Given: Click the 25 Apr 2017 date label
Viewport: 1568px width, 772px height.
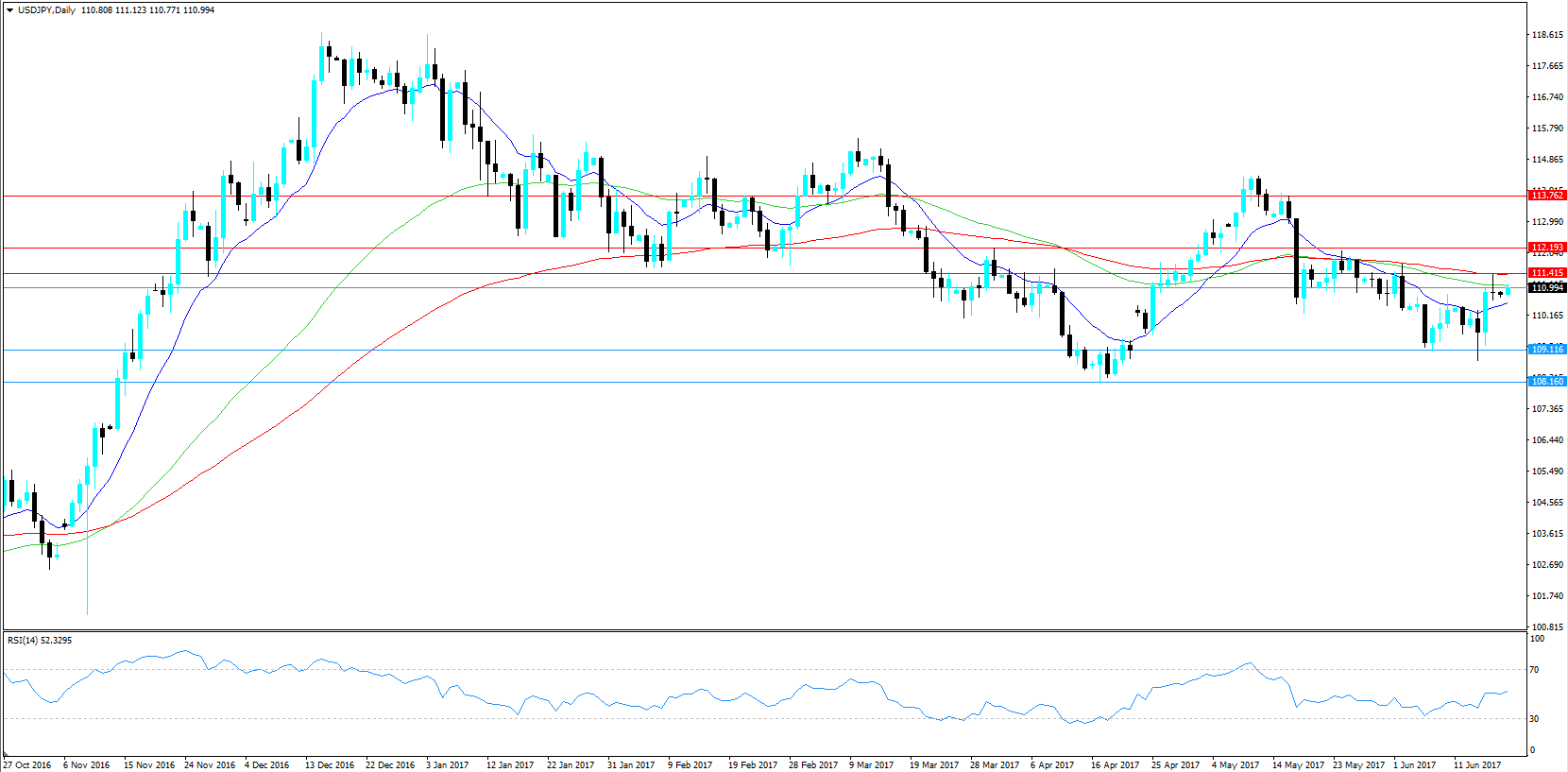Looking at the screenshot, I should (x=1176, y=765).
